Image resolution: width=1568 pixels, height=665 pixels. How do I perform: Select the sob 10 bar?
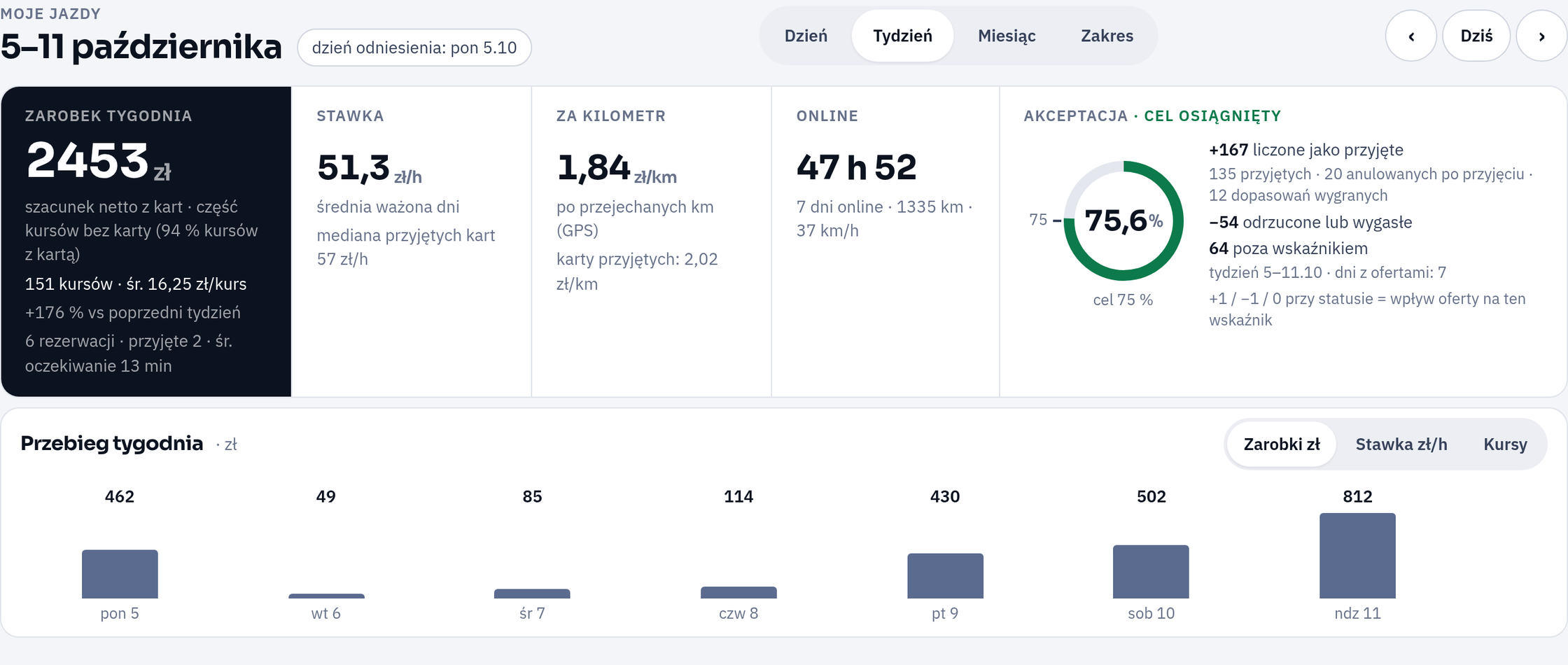[x=1151, y=571]
